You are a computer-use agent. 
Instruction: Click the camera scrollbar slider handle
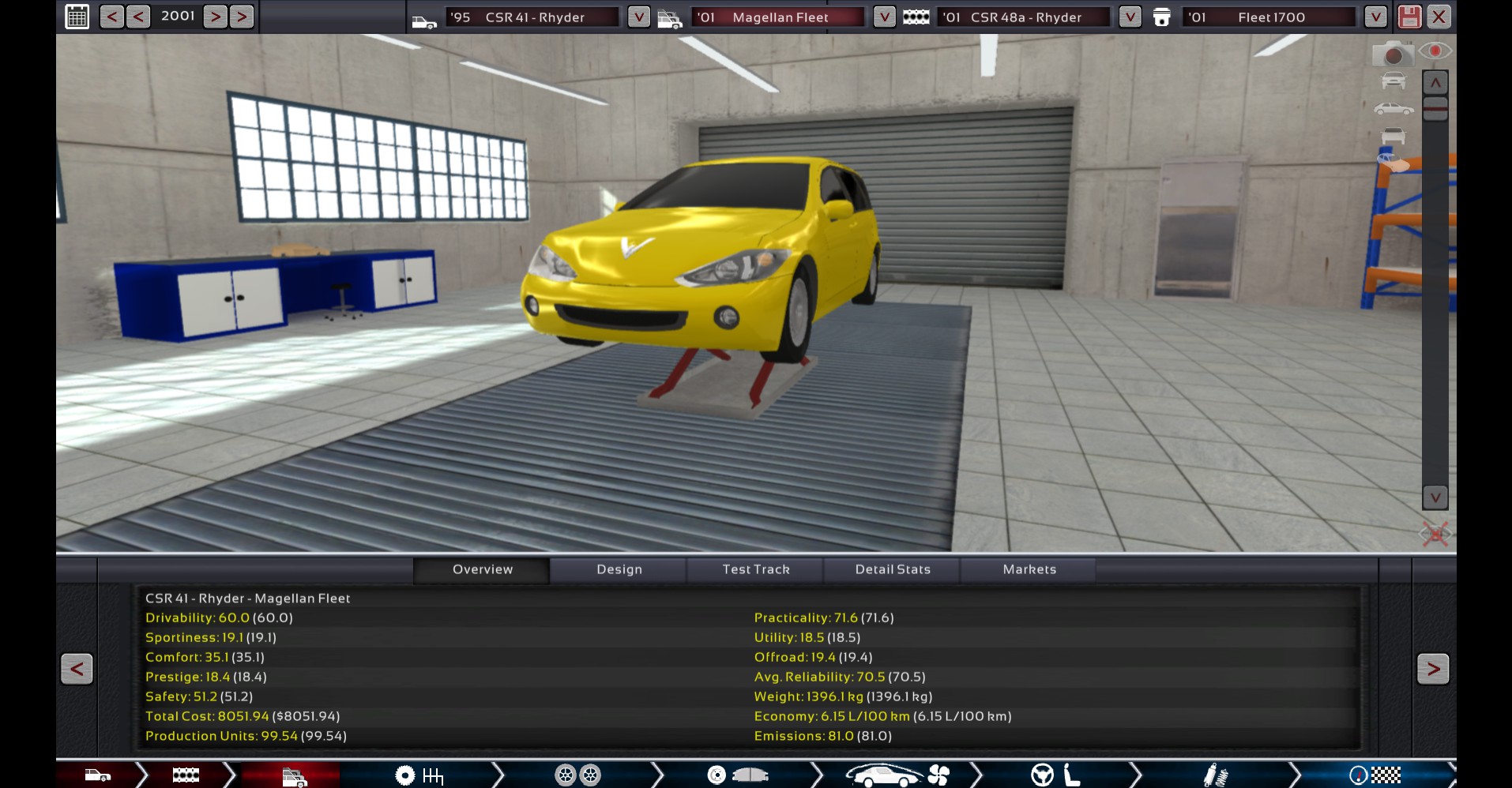point(1435,108)
